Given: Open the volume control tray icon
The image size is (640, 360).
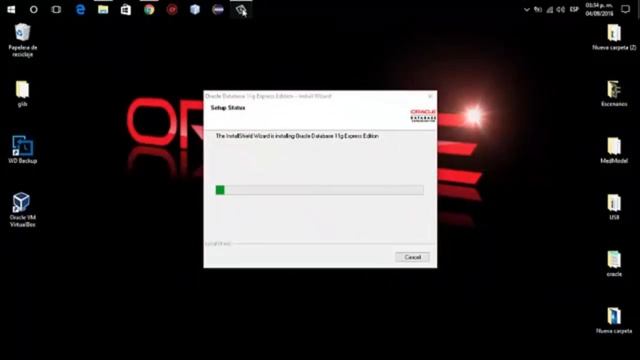Looking at the screenshot, I should tap(561, 9).
